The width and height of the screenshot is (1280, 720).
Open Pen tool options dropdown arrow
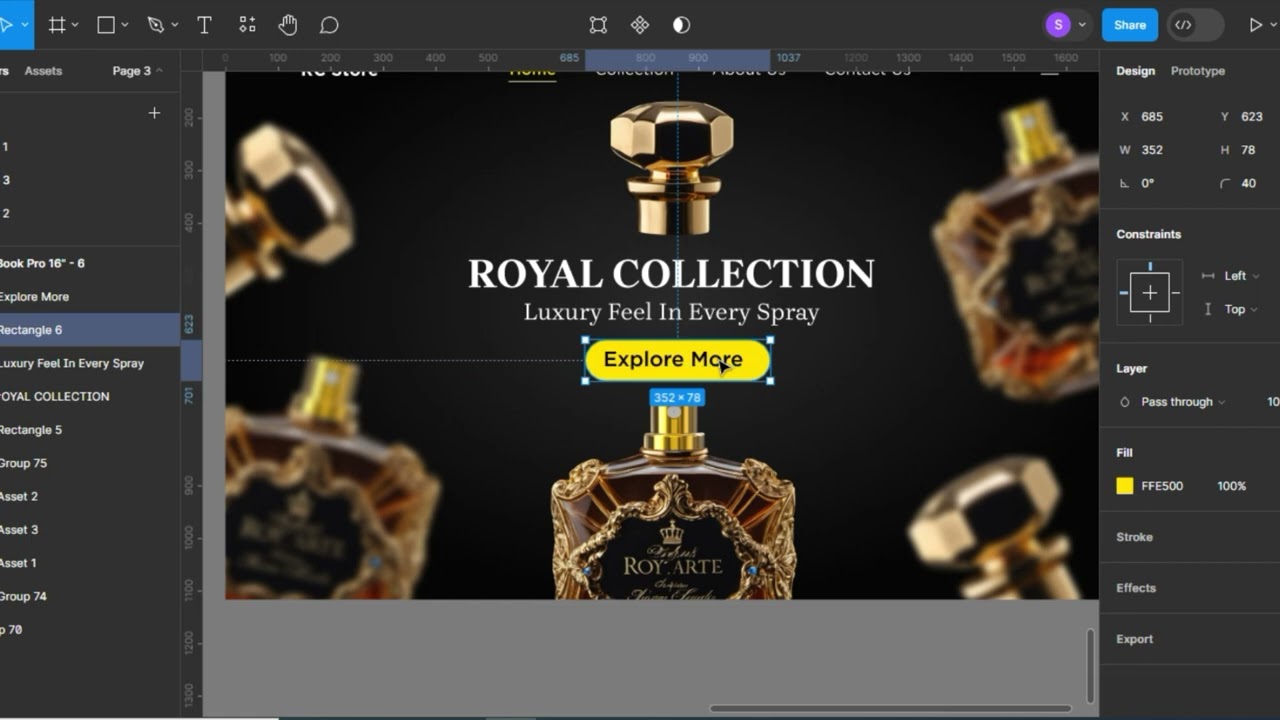pos(173,25)
